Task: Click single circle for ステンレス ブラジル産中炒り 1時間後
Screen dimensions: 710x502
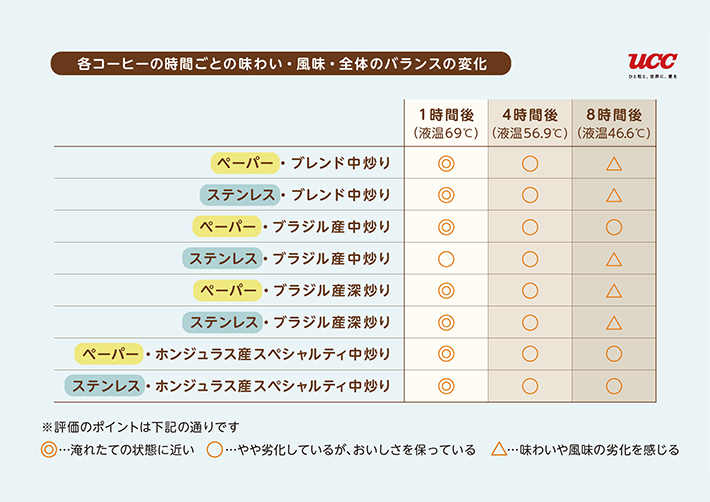Action: 446,259
